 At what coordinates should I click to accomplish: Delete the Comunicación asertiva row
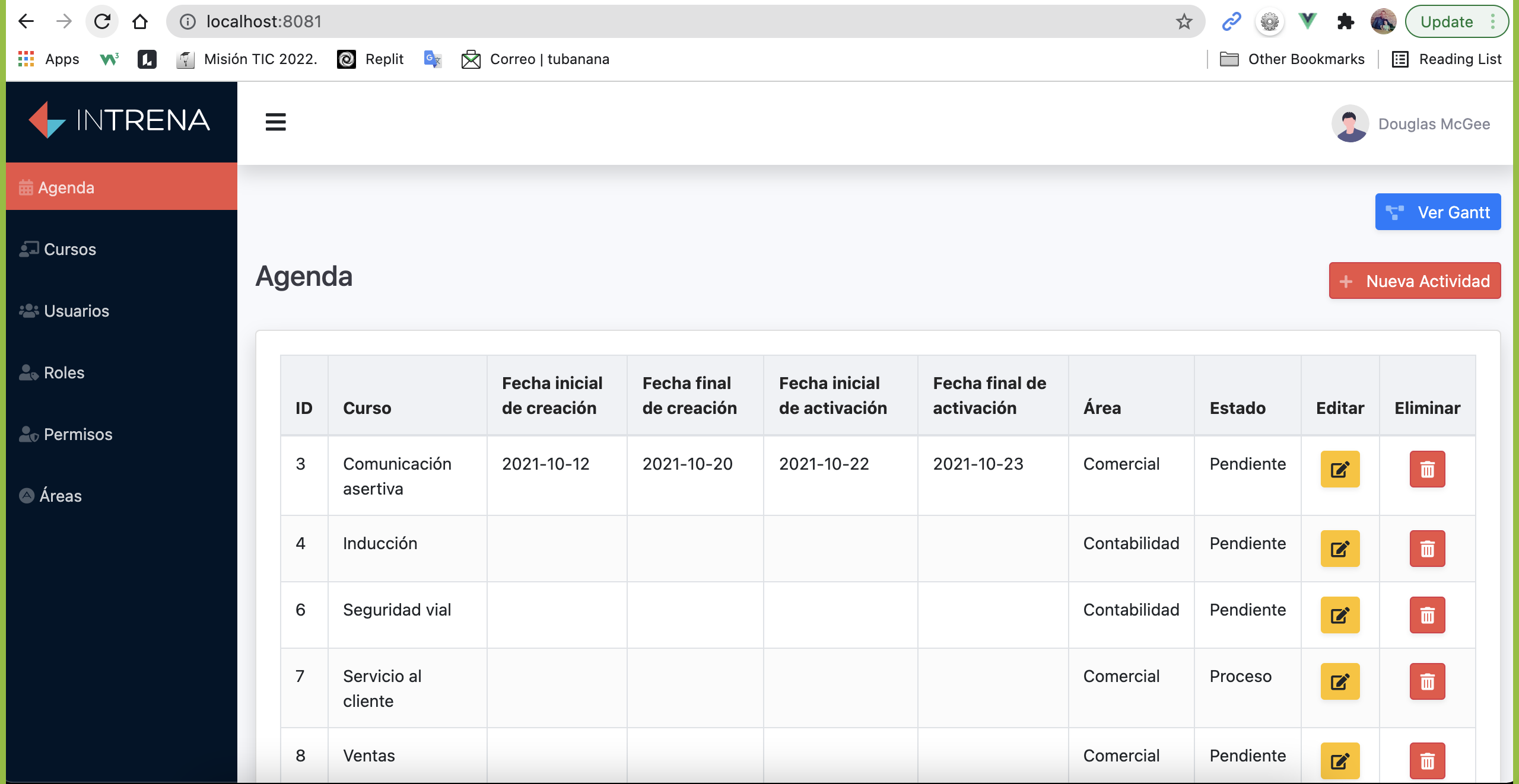pos(1426,470)
